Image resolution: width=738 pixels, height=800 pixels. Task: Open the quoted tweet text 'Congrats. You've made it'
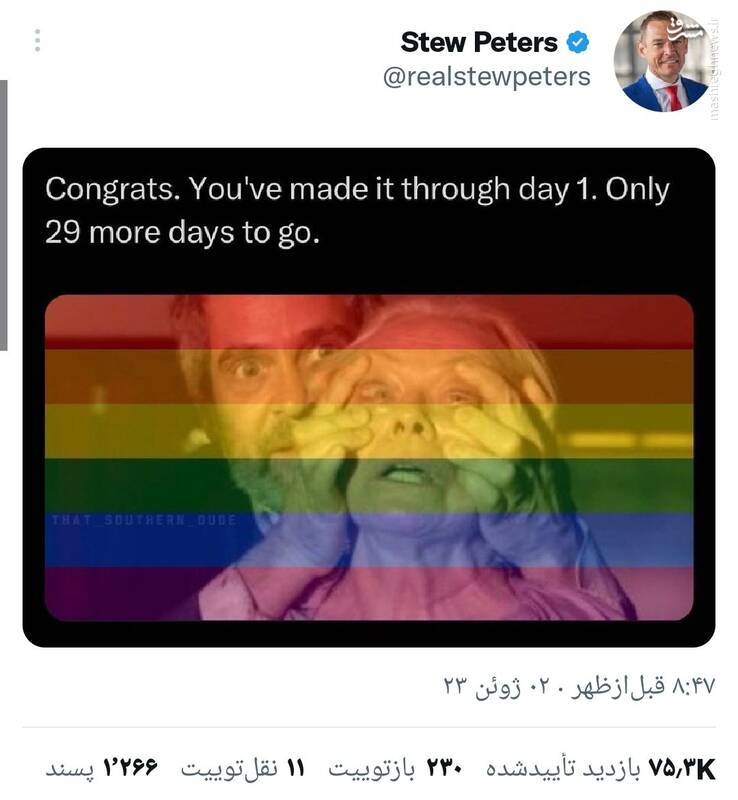(357, 189)
